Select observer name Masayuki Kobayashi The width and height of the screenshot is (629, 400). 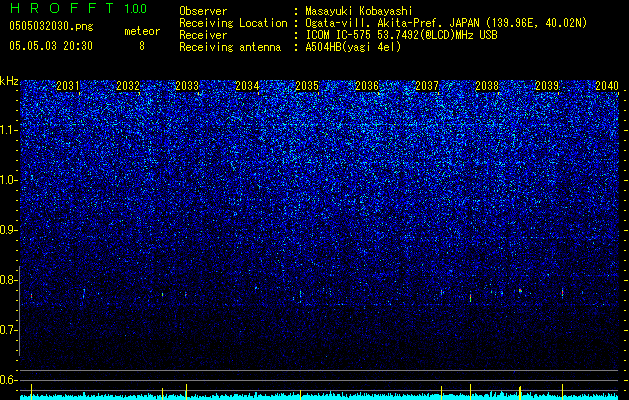coord(359,11)
